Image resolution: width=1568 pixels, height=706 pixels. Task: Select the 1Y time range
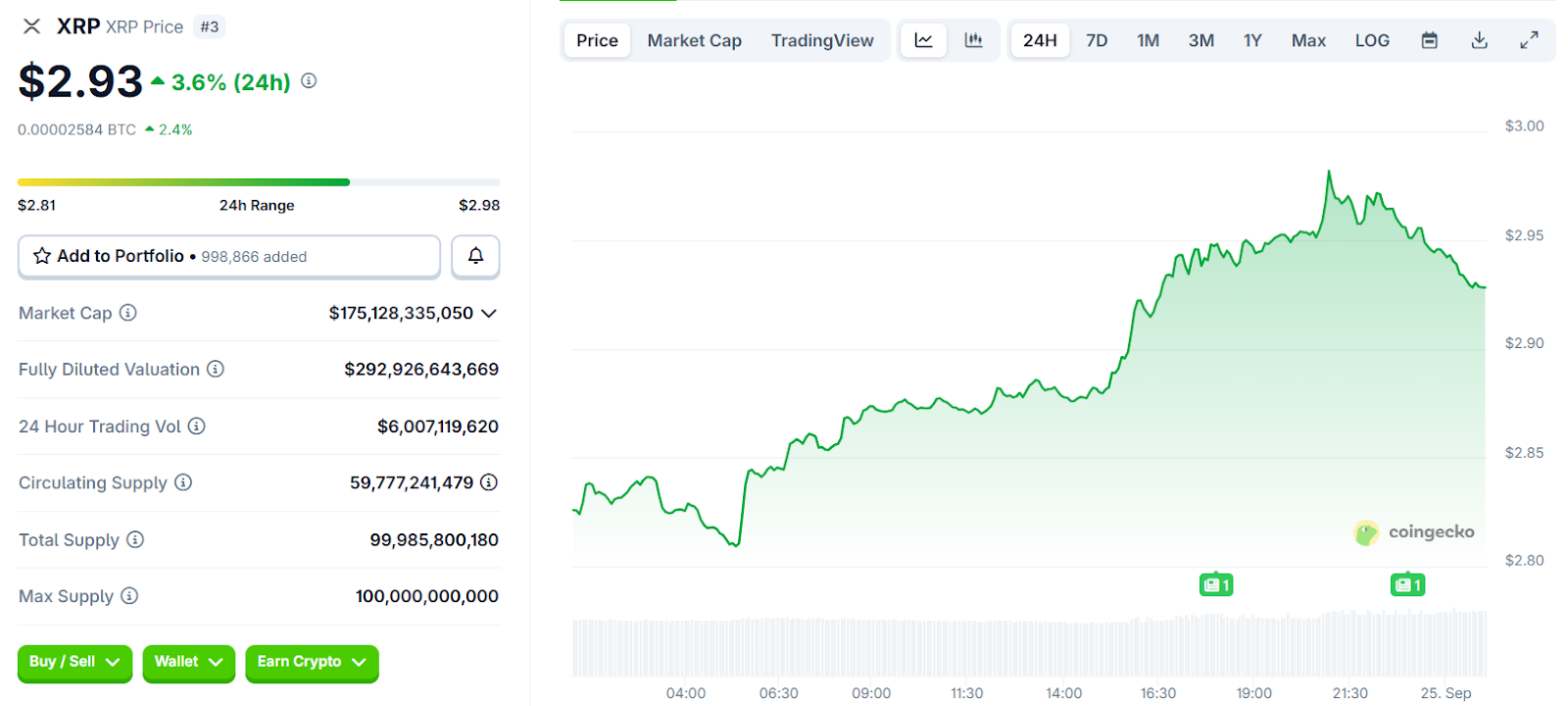click(1252, 40)
